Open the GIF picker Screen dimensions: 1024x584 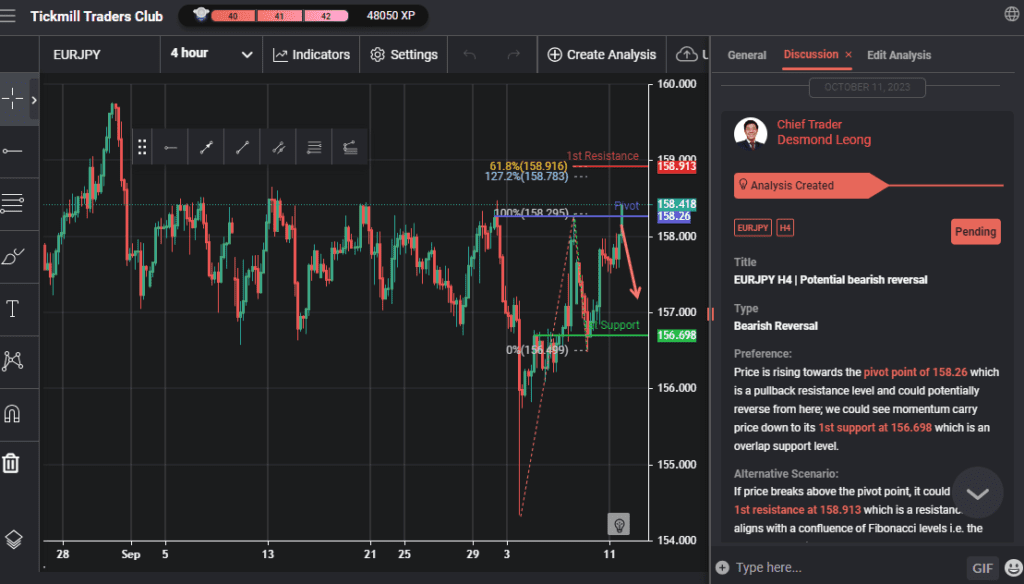[x=982, y=568]
